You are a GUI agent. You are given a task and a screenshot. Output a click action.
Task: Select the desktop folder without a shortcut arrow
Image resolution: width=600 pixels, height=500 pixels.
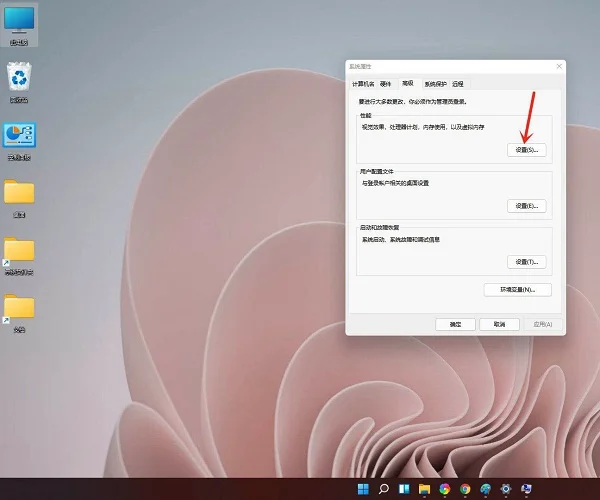point(19,198)
